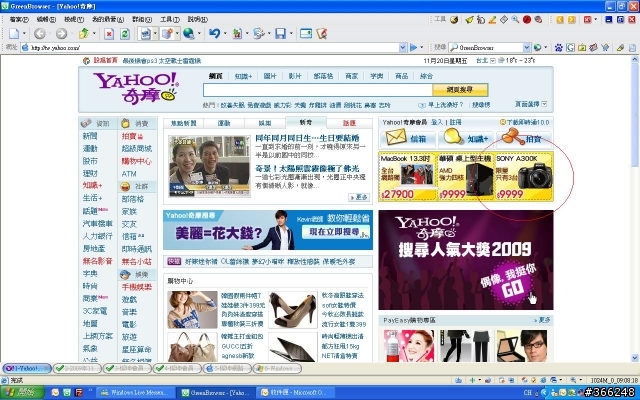The image size is (640, 400).
Task: Click the magnifier zoom icon in tools bar
Action: tap(515, 19)
